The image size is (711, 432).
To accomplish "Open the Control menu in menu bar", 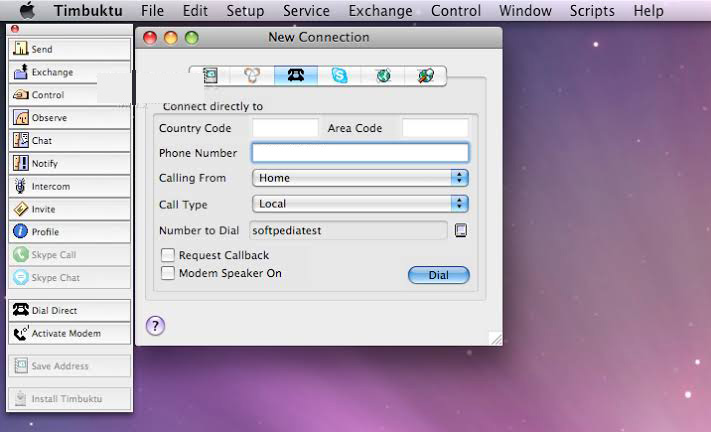I will (456, 10).
